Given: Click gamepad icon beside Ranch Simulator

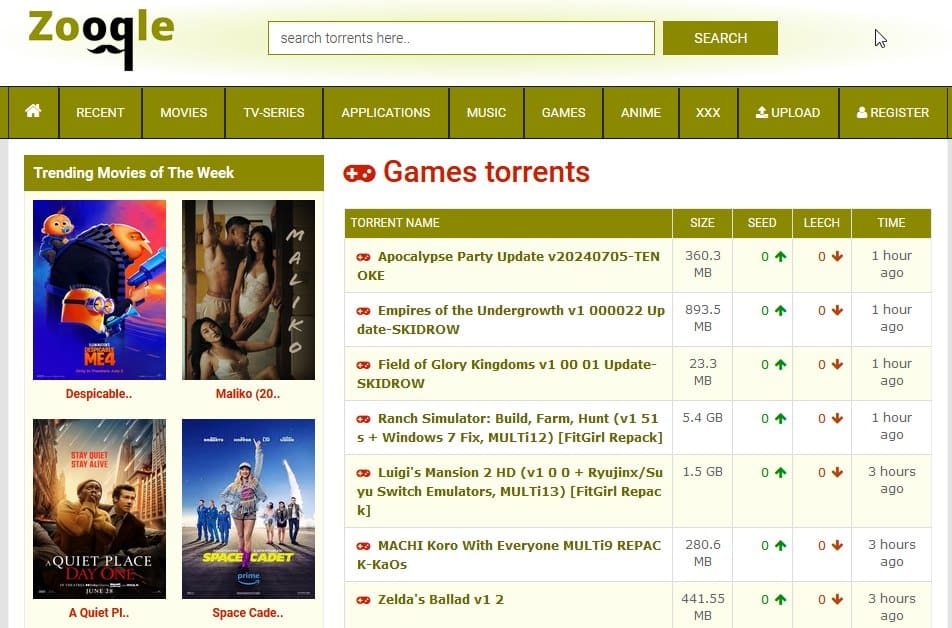Looking at the screenshot, I should (x=363, y=419).
